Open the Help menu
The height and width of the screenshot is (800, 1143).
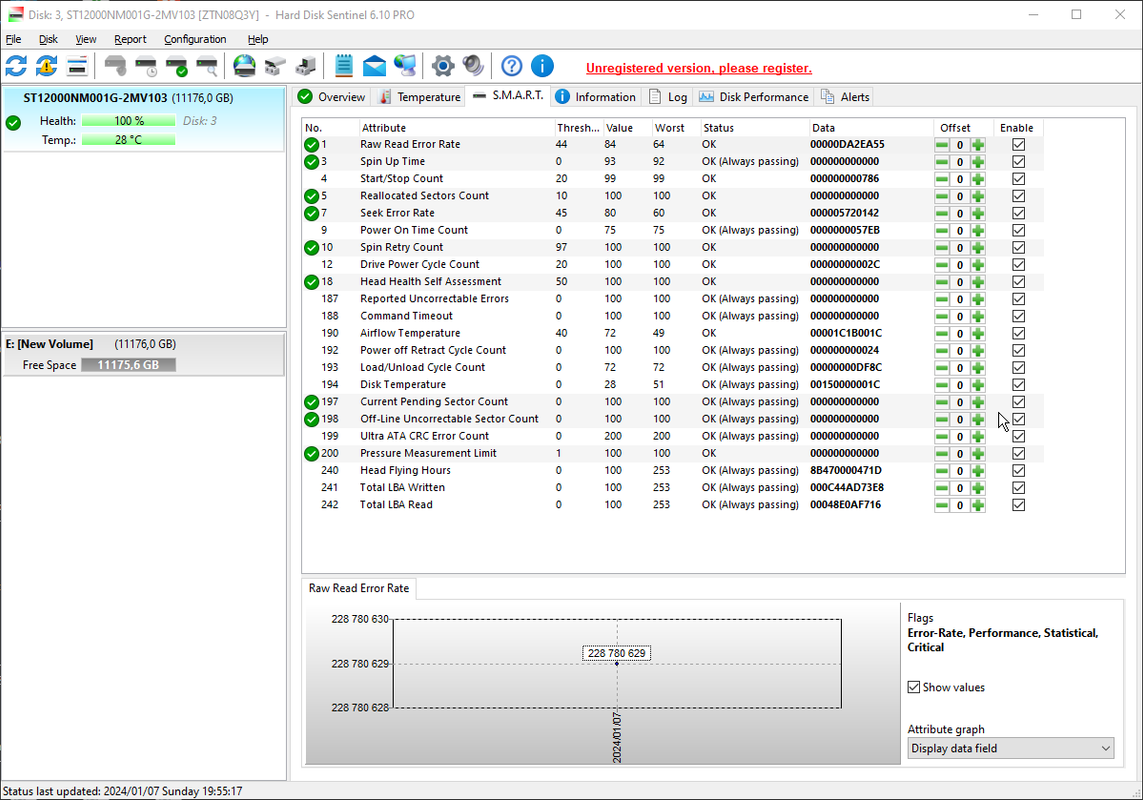[258, 39]
